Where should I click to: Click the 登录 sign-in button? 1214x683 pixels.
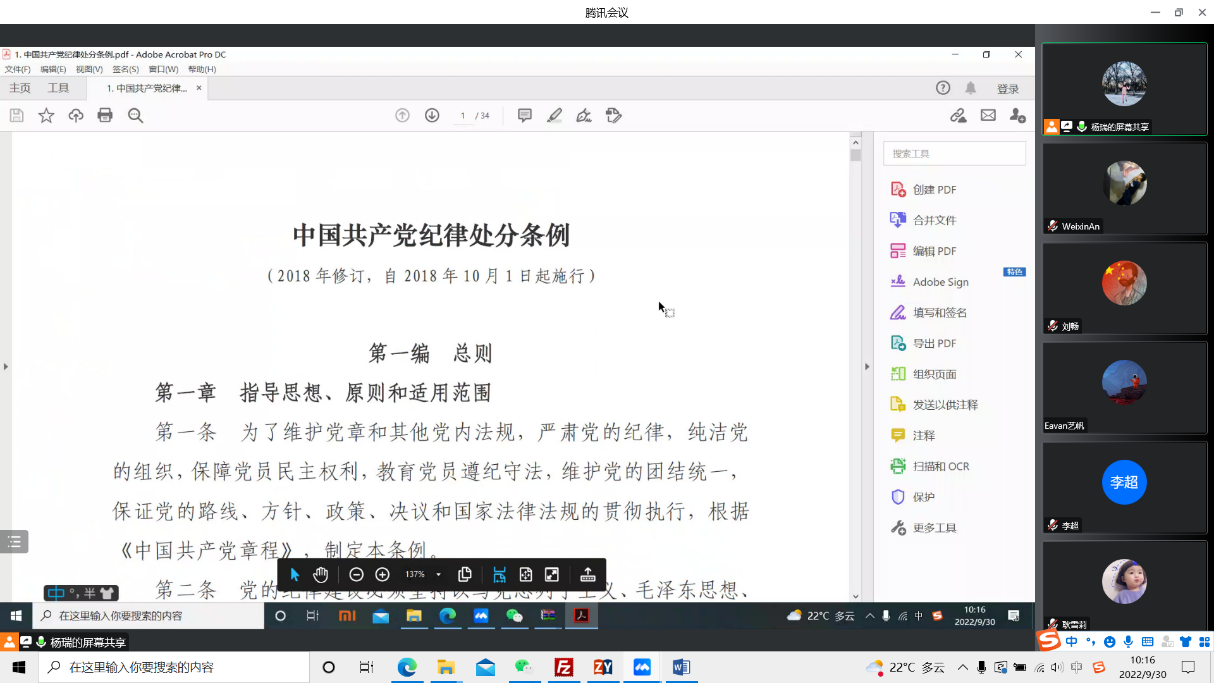pos(1007,89)
